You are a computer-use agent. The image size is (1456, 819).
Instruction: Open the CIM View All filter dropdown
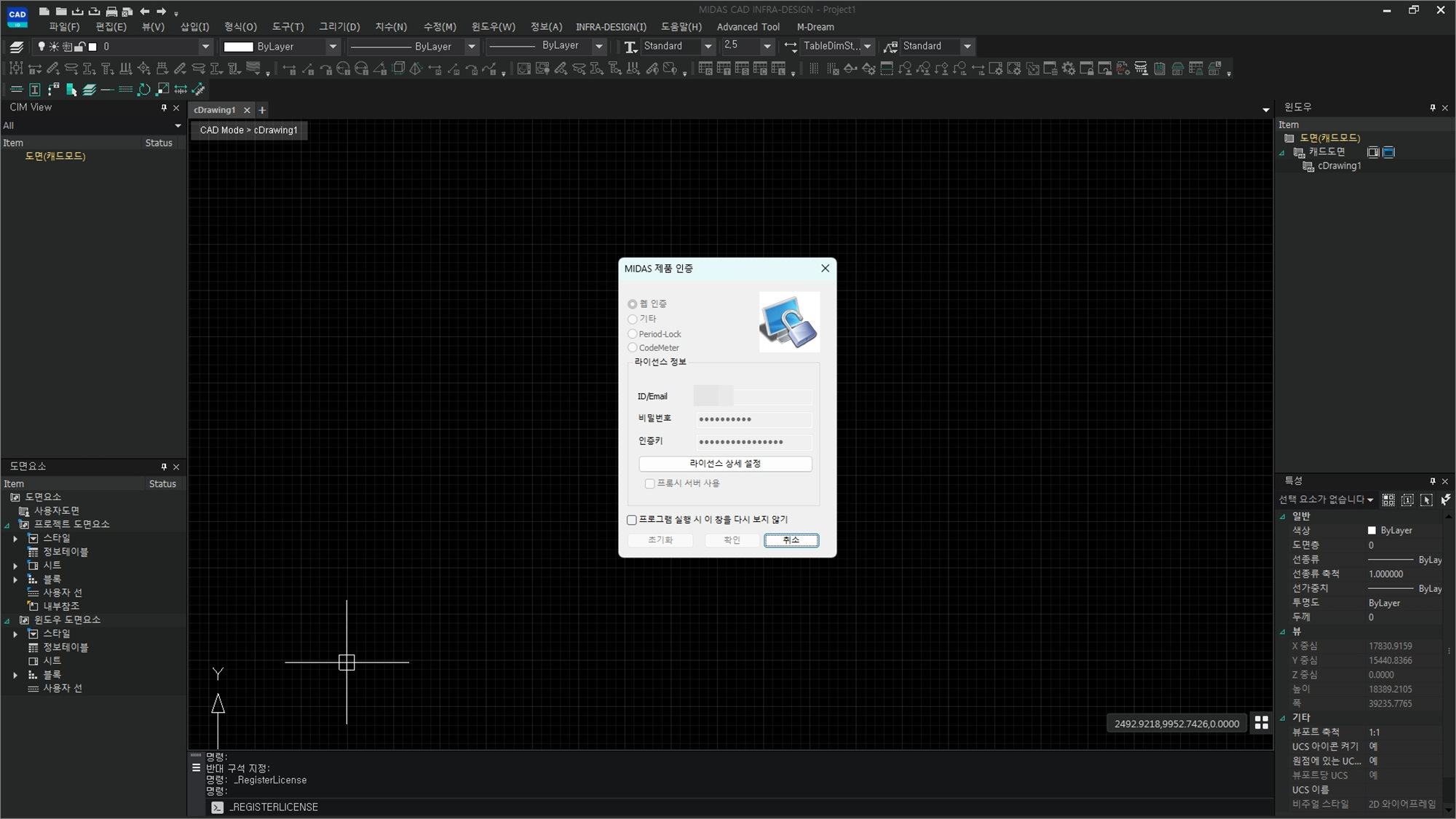click(x=178, y=126)
